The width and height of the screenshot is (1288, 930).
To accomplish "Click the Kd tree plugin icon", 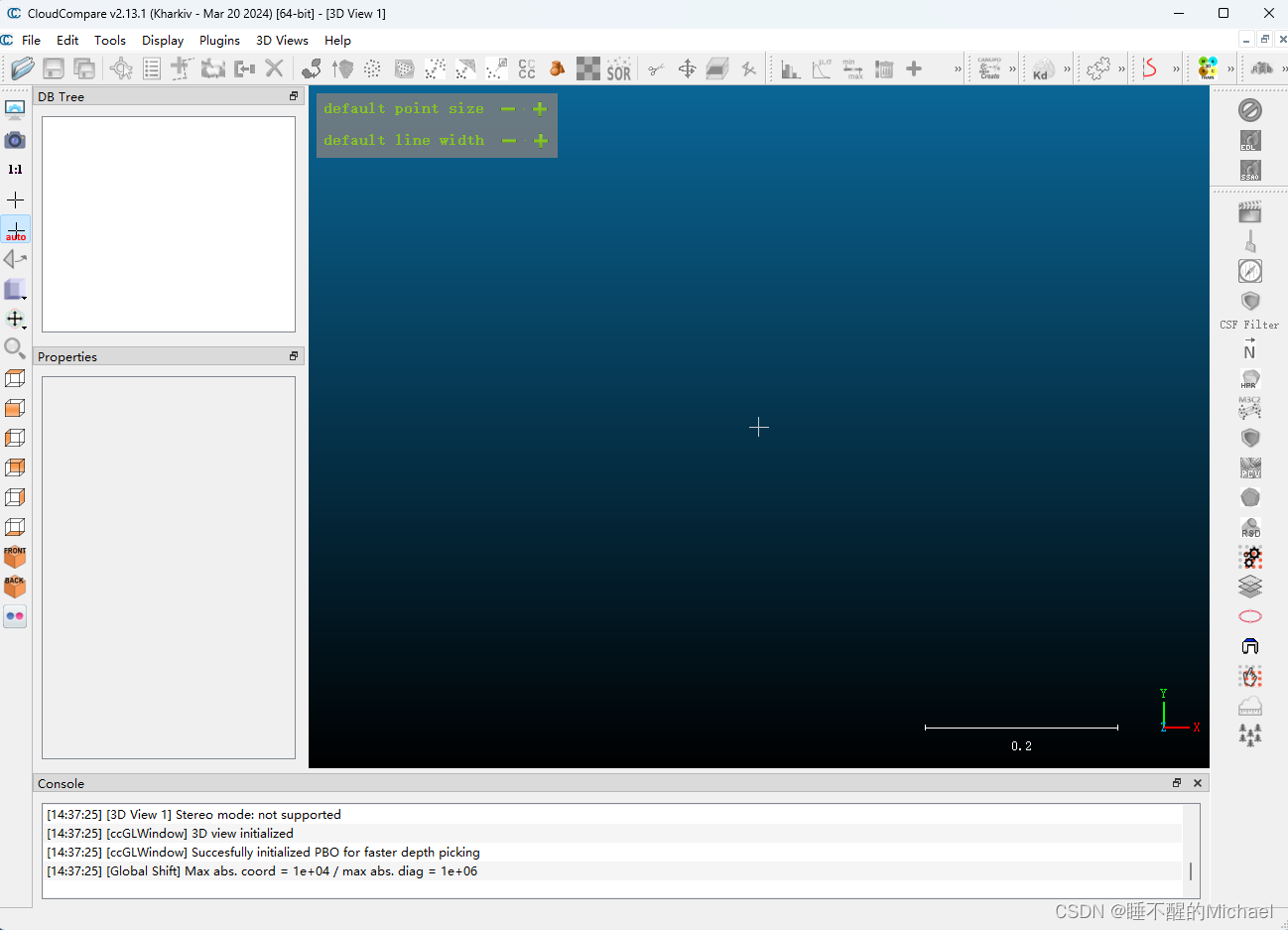I will (1041, 68).
